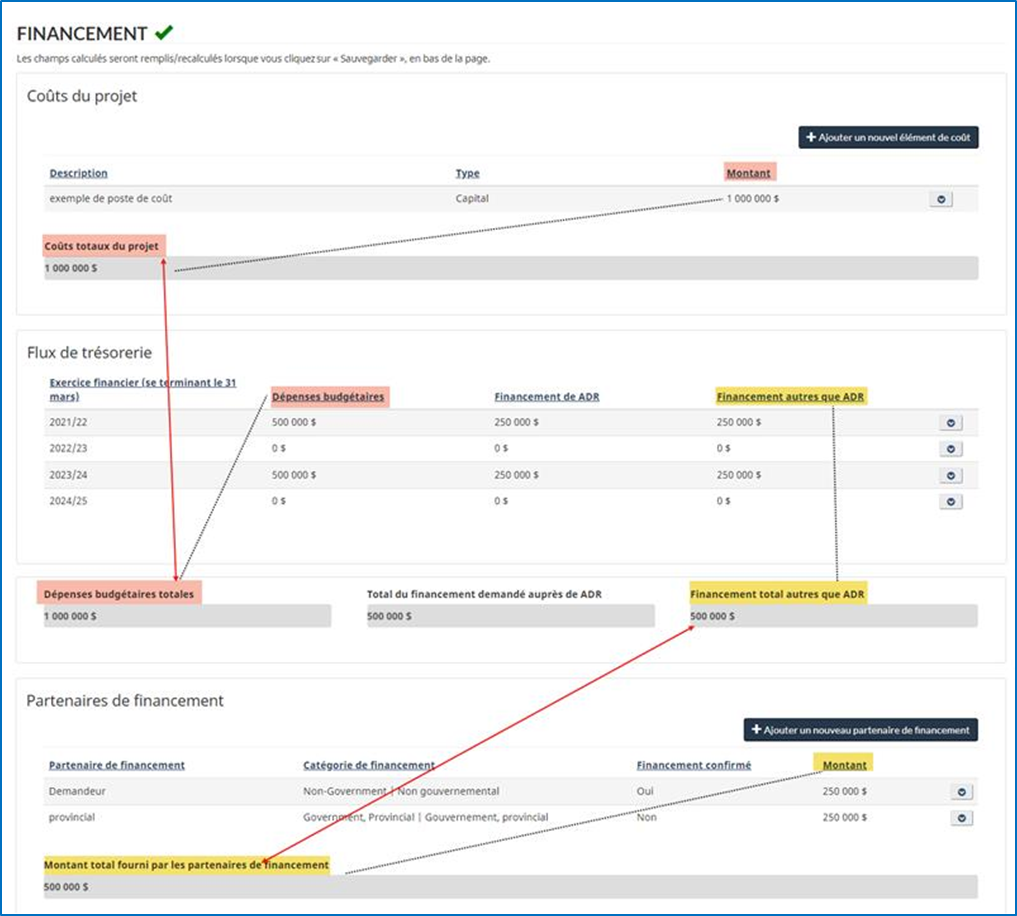1017x916 pixels.
Task: Click the 'Dépenses budgétaires totales' value field
Action: coord(187,616)
